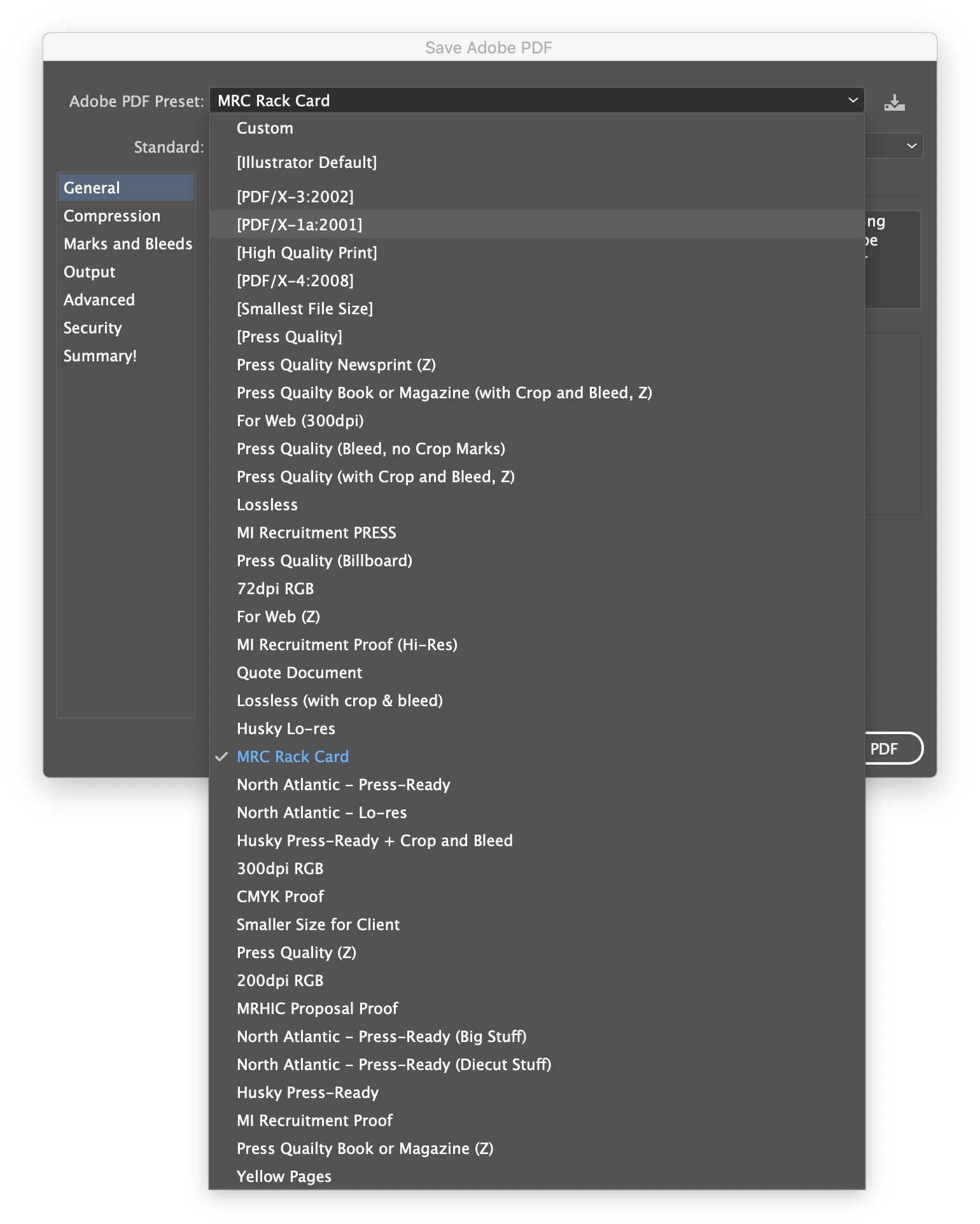This screenshot has height=1224, width=980.
Task: Choose the plain Lossless preset
Action: pyautogui.click(x=537, y=504)
